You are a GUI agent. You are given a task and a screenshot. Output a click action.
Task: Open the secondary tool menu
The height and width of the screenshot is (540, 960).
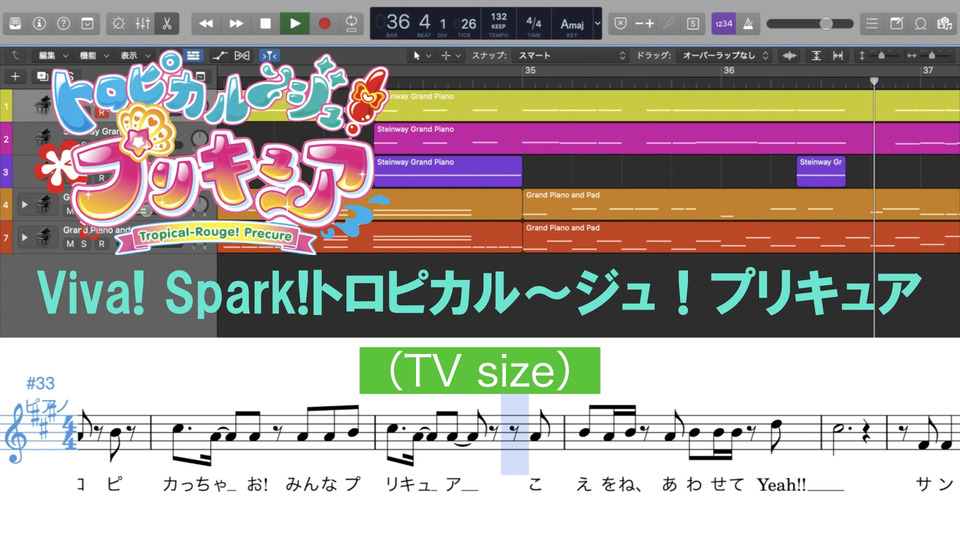451,56
